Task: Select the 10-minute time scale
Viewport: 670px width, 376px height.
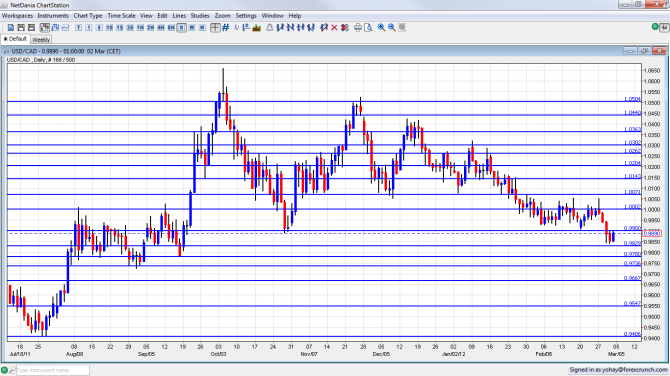Action: click(x=109, y=28)
